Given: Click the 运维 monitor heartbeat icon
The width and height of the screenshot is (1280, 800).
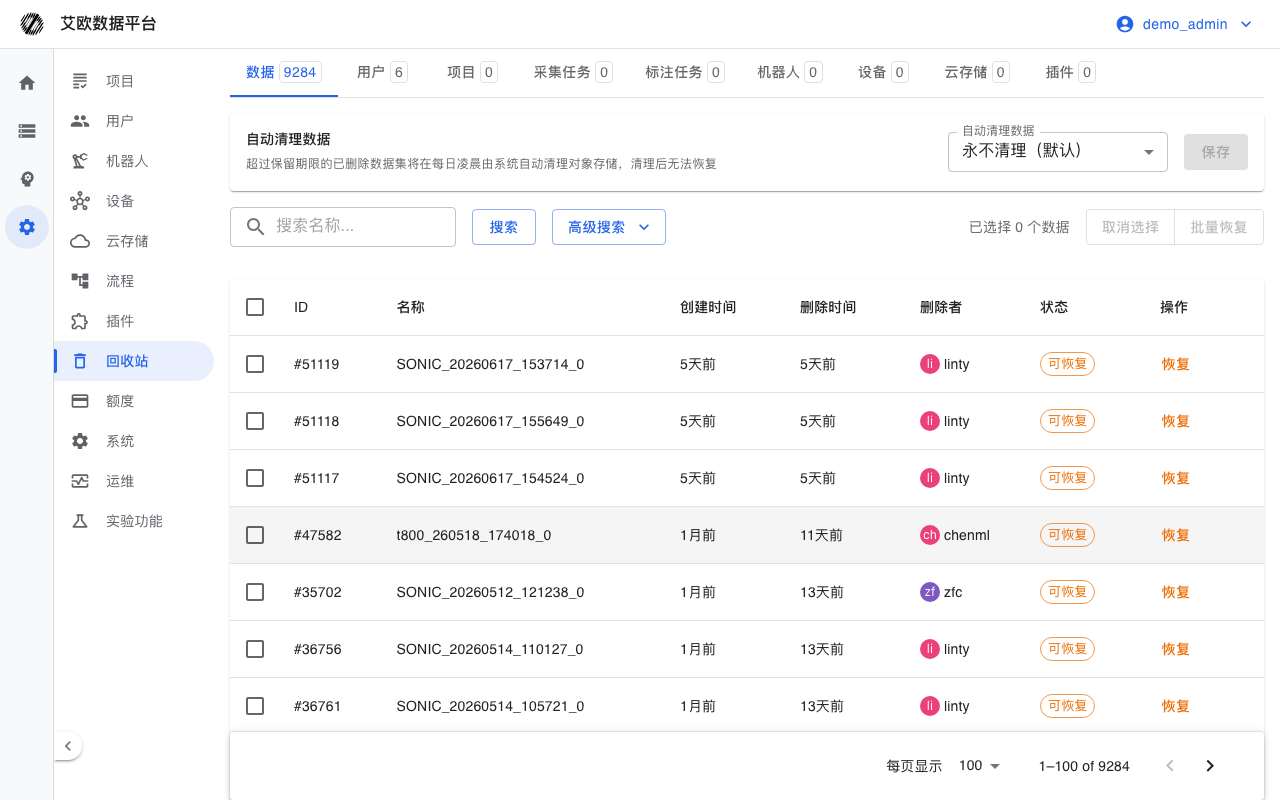Looking at the screenshot, I should click(80, 481).
